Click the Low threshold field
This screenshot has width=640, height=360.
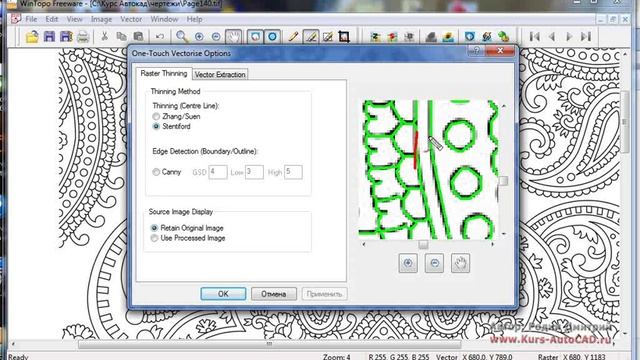[254, 172]
